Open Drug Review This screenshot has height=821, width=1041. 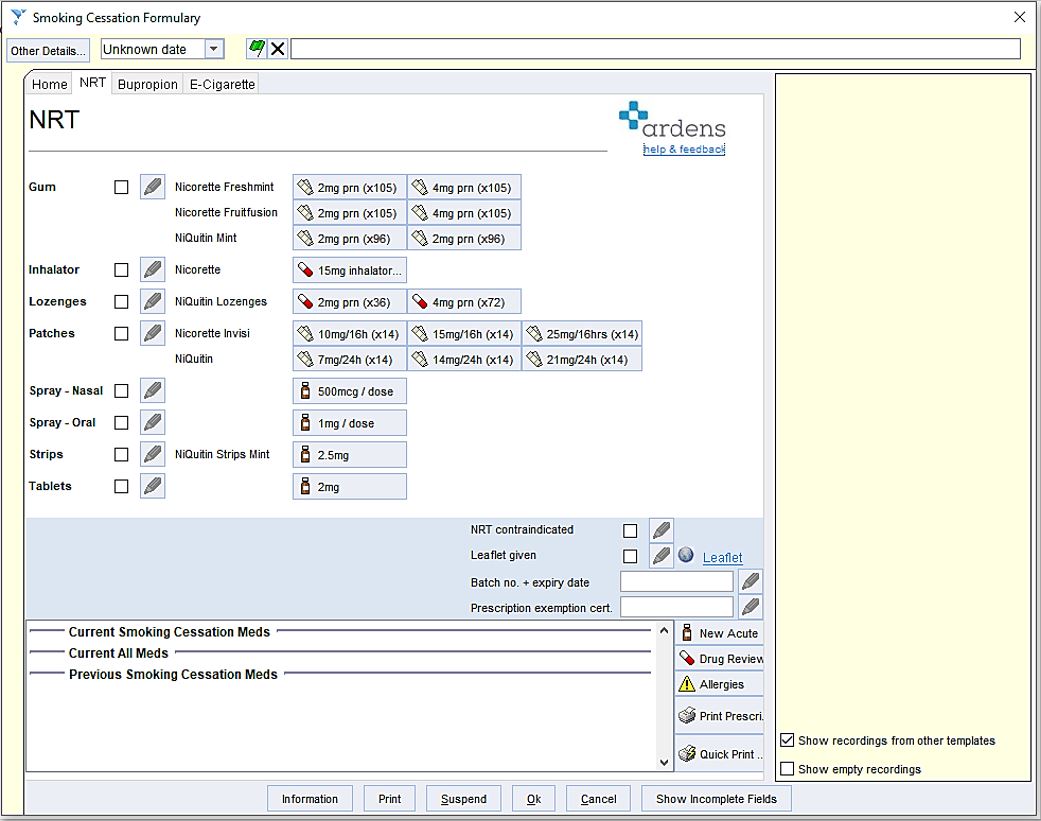point(720,658)
